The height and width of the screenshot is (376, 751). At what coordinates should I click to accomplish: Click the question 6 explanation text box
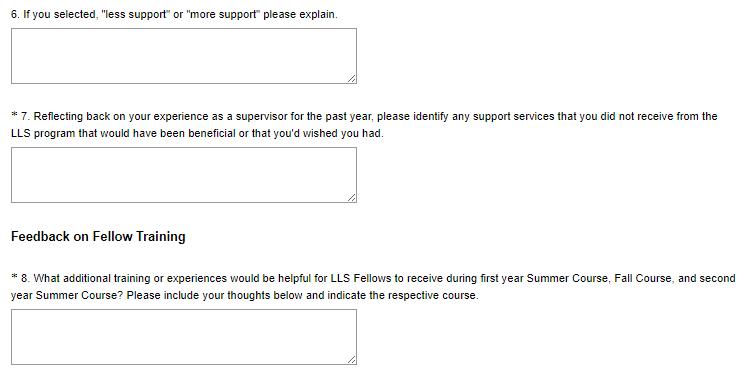tap(184, 56)
